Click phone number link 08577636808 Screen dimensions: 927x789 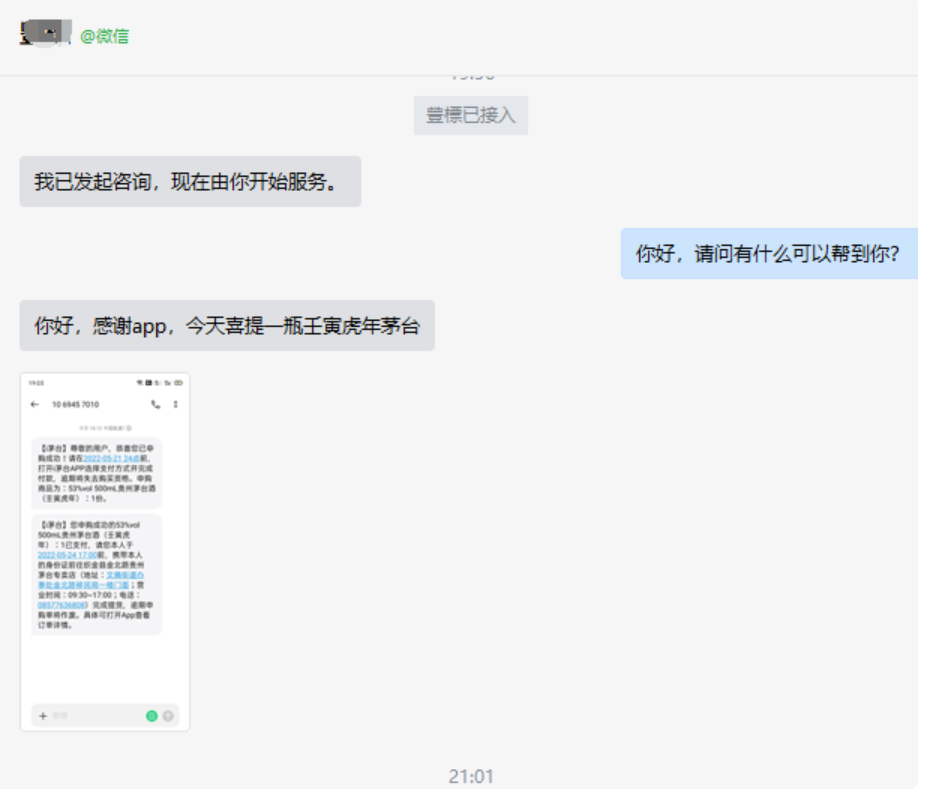pyautogui.click(x=61, y=605)
